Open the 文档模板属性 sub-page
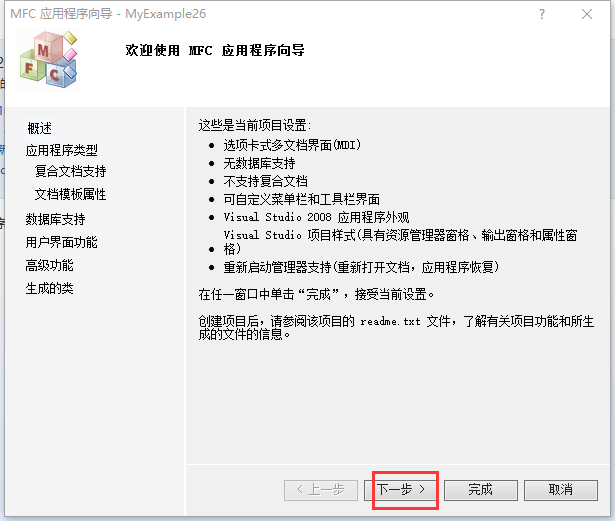 click(x=71, y=194)
